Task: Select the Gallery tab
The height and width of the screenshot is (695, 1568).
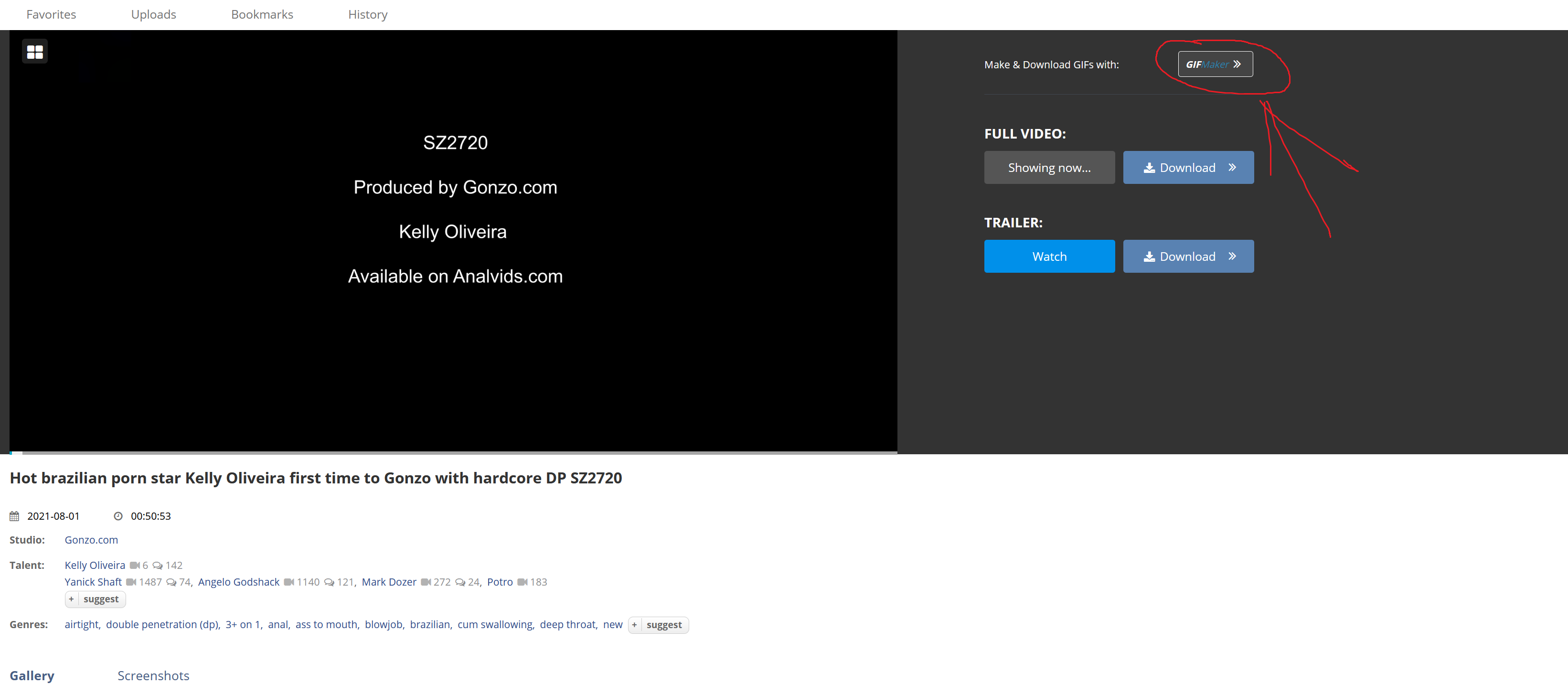Action: point(32,675)
